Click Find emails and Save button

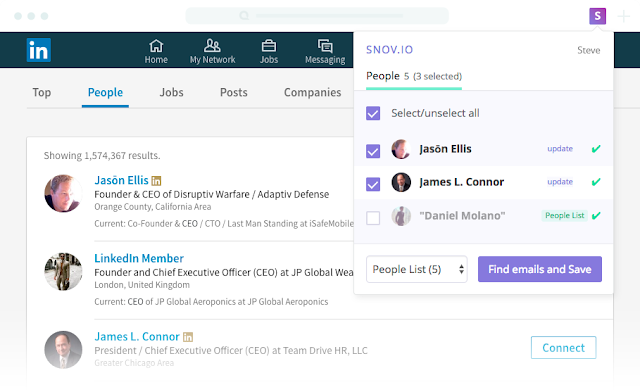tap(540, 269)
